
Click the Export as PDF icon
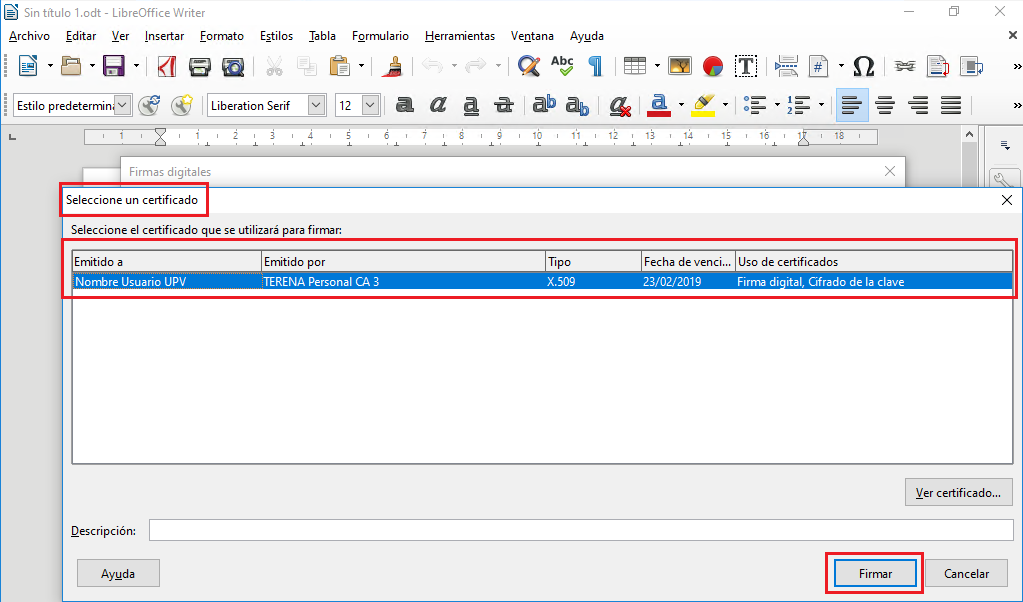tap(167, 66)
